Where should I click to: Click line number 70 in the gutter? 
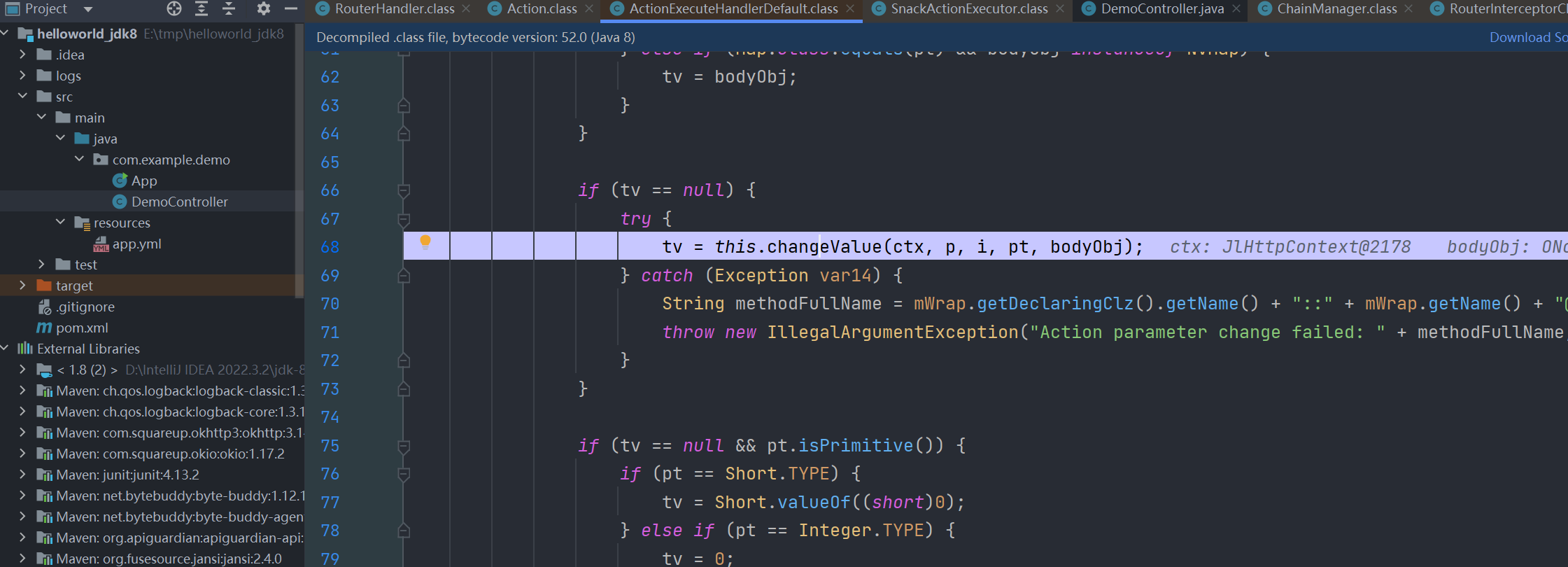pos(330,304)
